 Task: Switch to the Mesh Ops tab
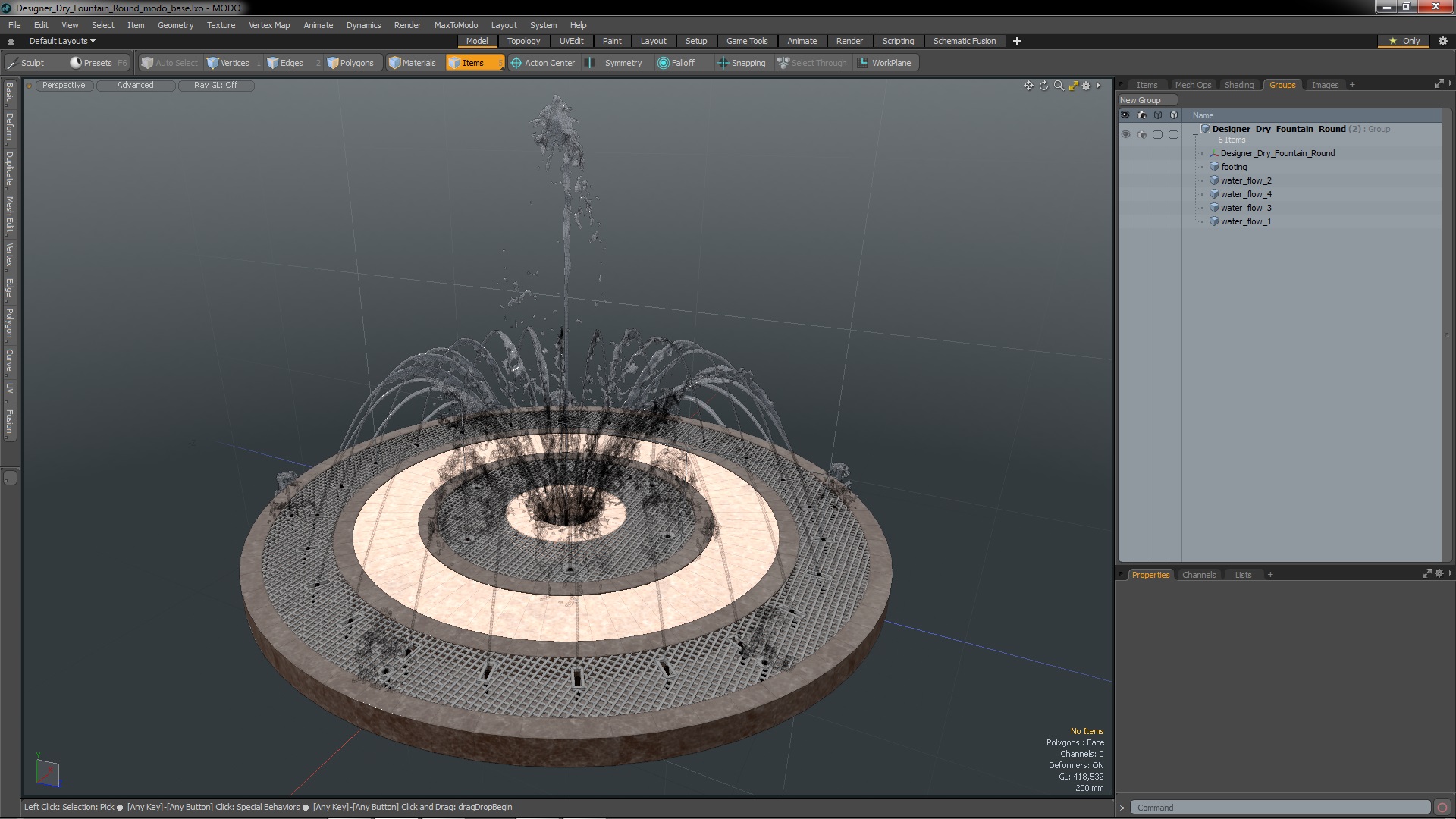click(1193, 85)
